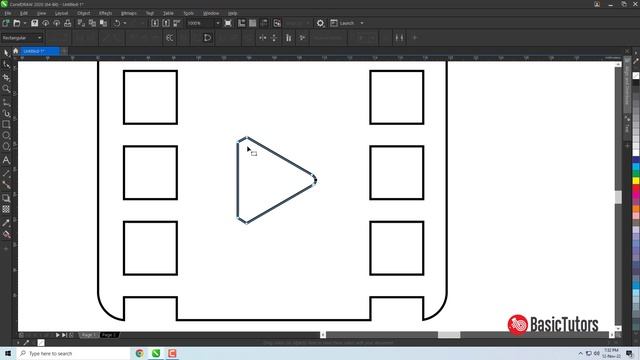Click the triangle play shape on canvas
Viewport: 640px width, 360px height.
click(x=276, y=180)
